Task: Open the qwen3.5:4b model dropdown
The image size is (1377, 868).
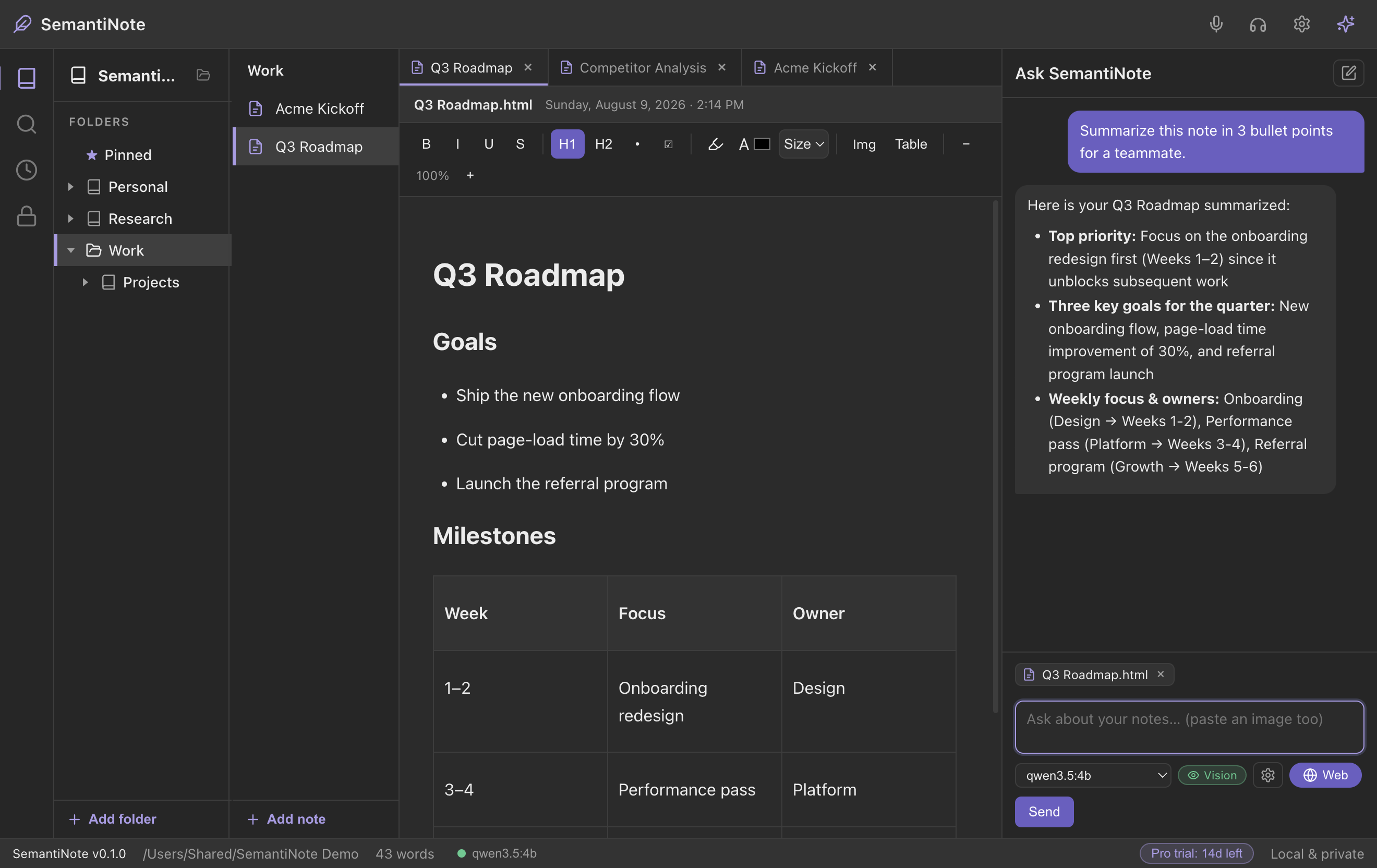Action: (x=1092, y=775)
